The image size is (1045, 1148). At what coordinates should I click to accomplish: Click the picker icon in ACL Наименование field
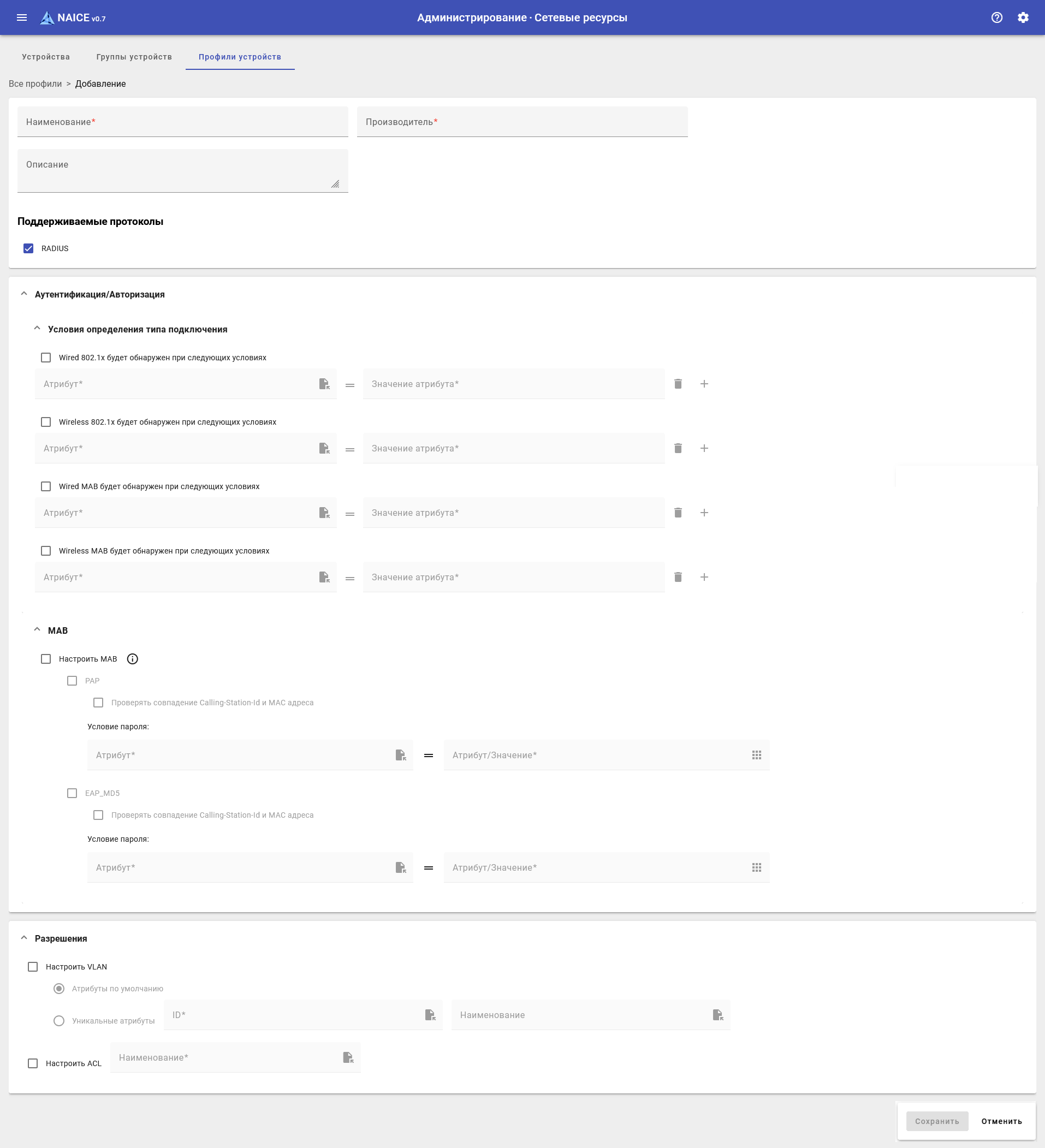(x=348, y=1057)
